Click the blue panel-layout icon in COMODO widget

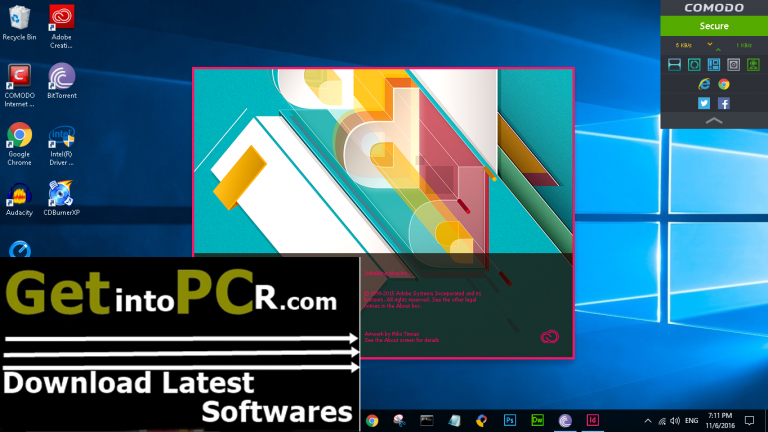tap(714, 65)
